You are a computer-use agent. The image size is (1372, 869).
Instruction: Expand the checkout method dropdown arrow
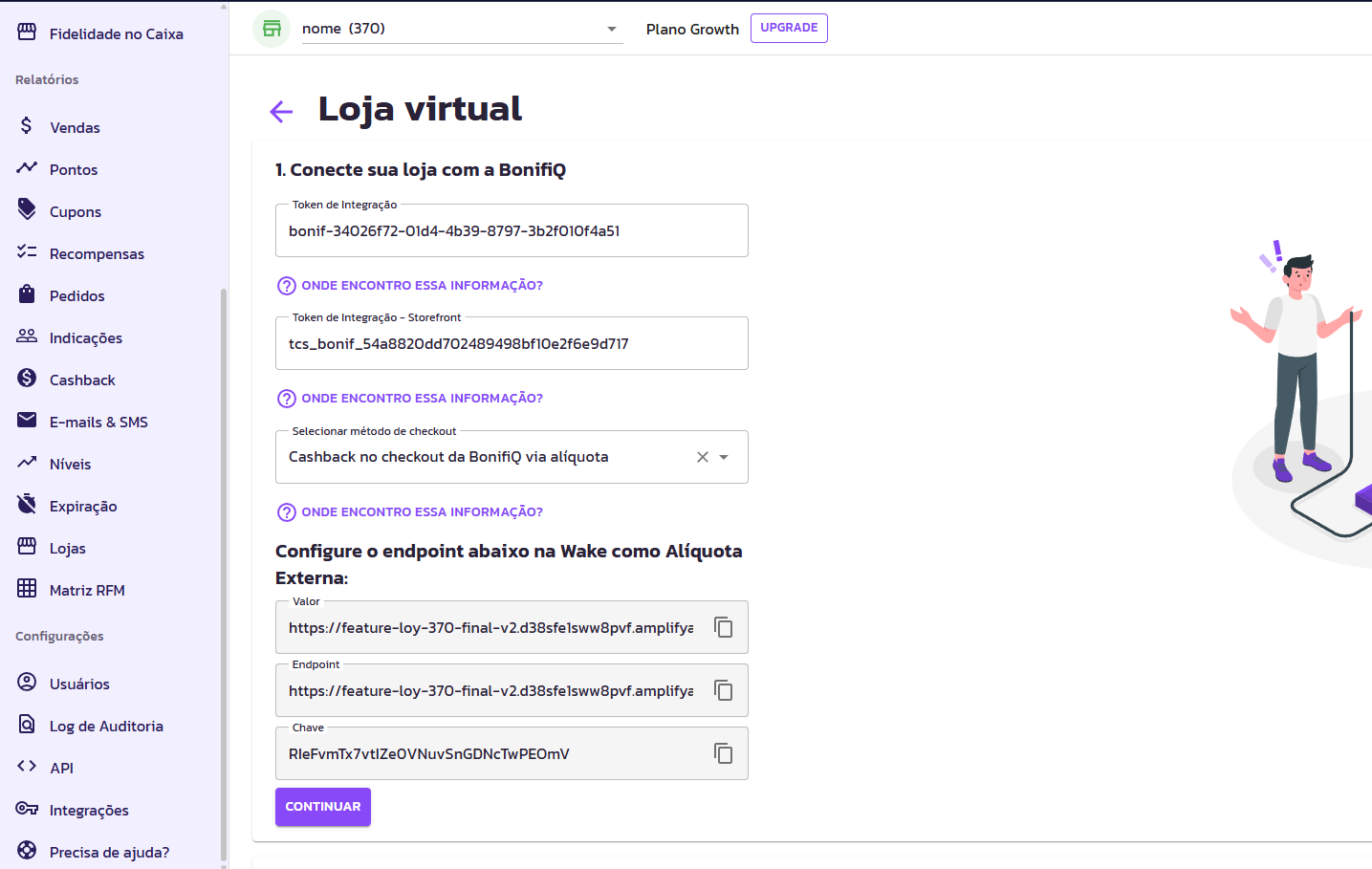[x=724, y=457]
